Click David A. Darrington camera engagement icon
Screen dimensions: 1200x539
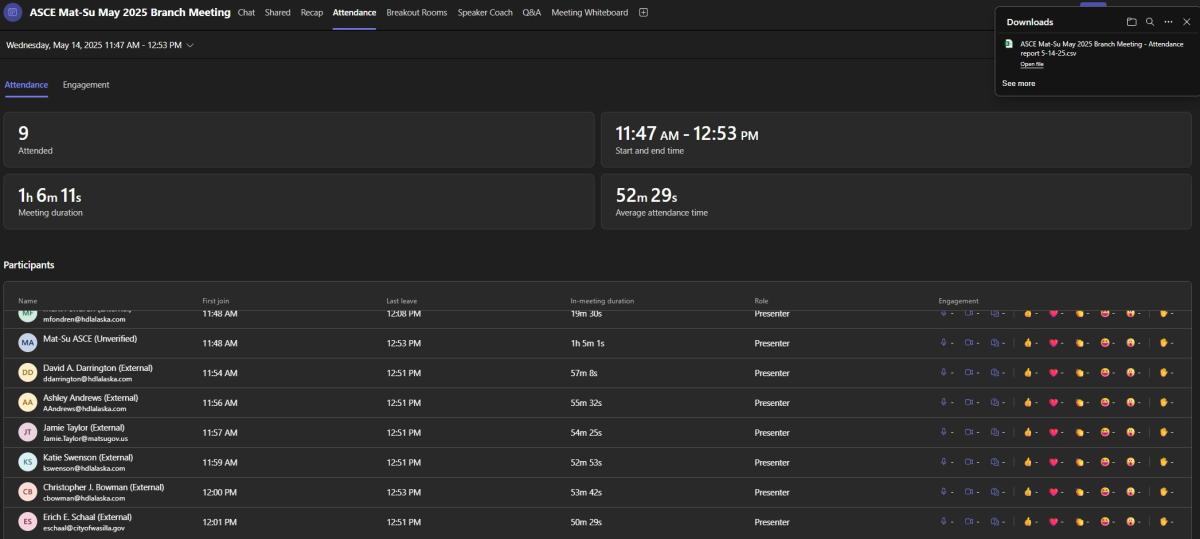969,373
